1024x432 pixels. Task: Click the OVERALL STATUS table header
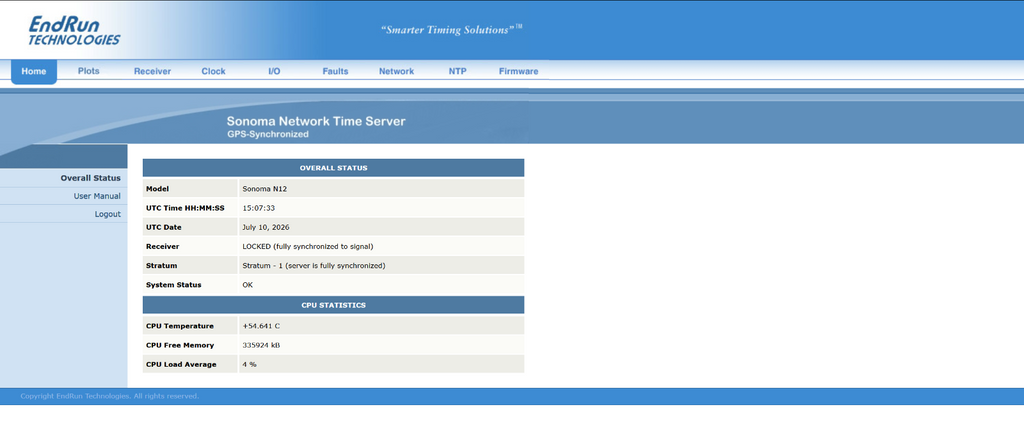pyautogui.click(x=333, y=168)
